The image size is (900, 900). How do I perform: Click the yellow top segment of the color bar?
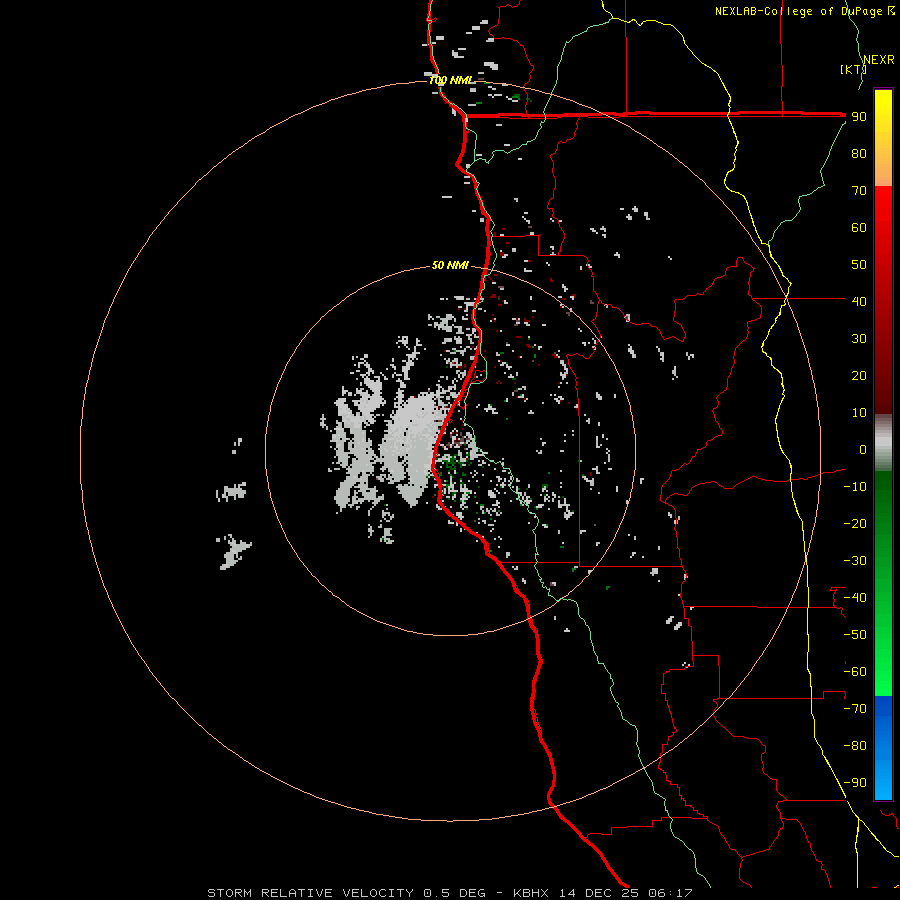point(883,138)
